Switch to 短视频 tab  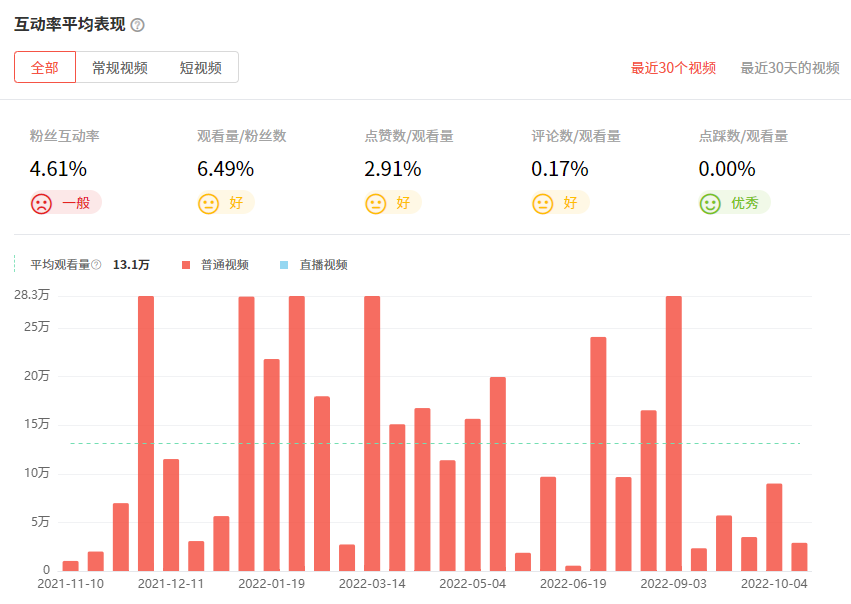click(x=201, y=68)
